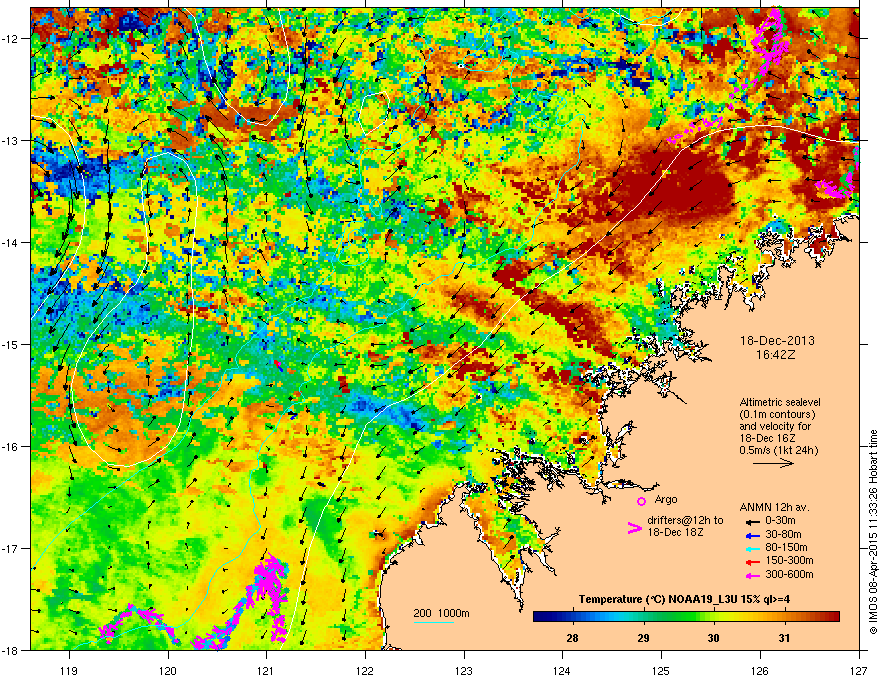Click the '0-30m' depth label

click(x=780, y=521)
